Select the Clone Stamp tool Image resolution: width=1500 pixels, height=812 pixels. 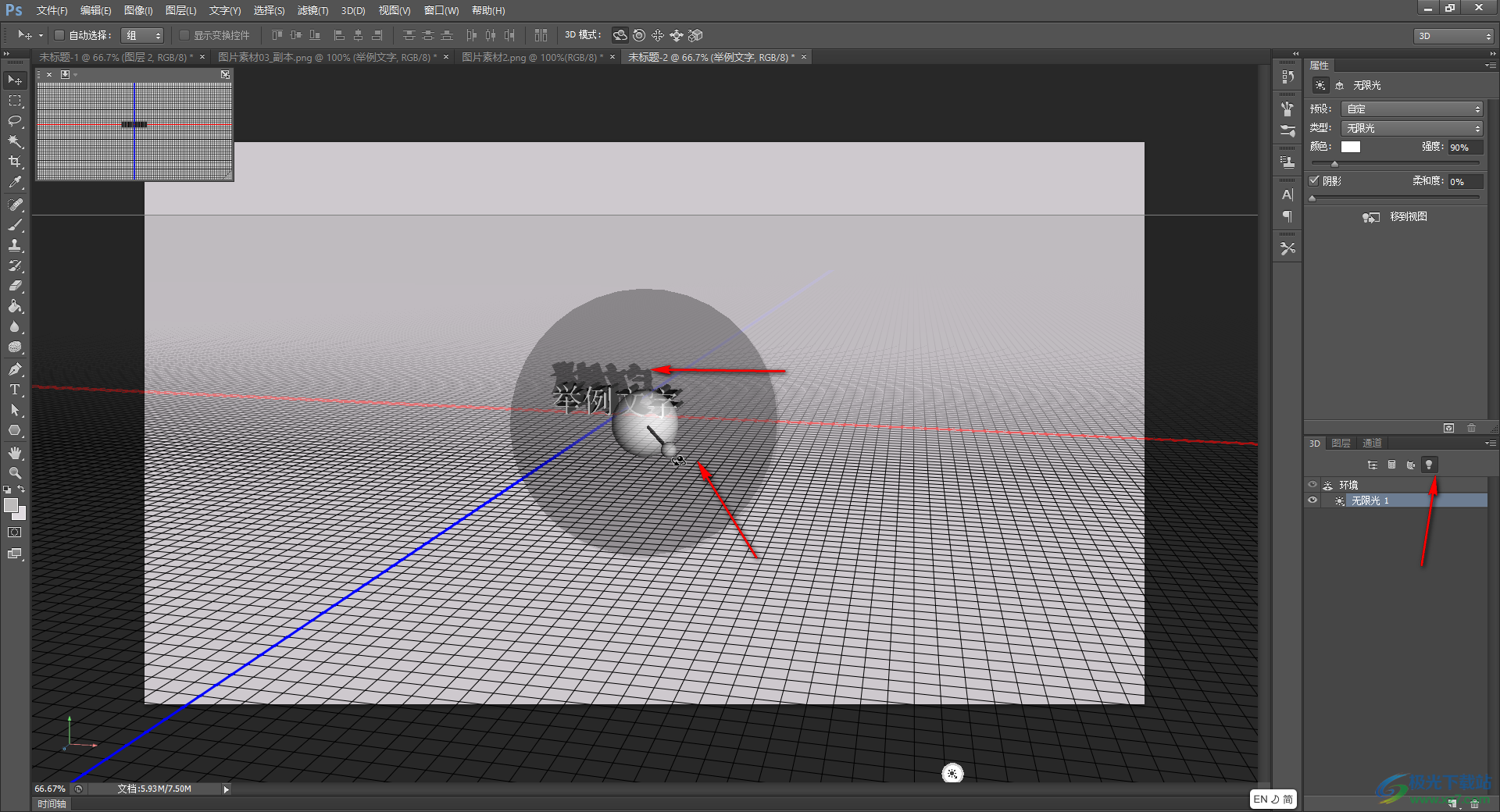(x=15, y=245)
